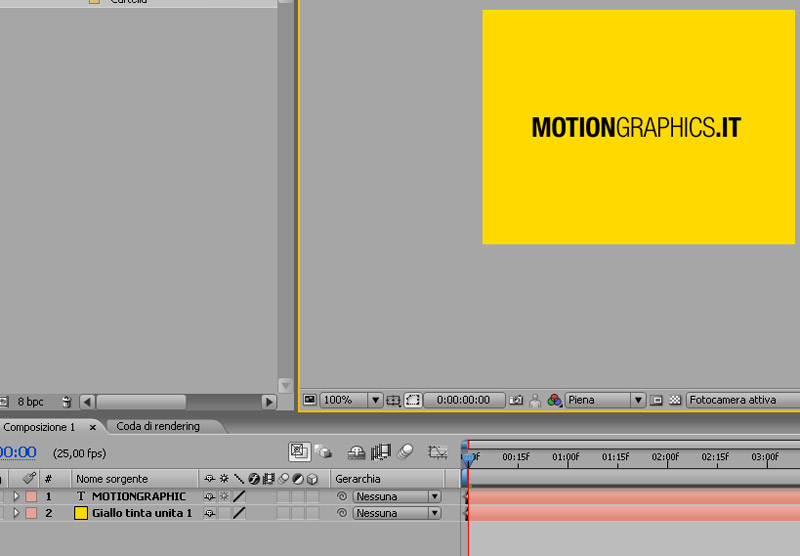
Task: Click the shy switch column header icon
Action: pos(209,479)
